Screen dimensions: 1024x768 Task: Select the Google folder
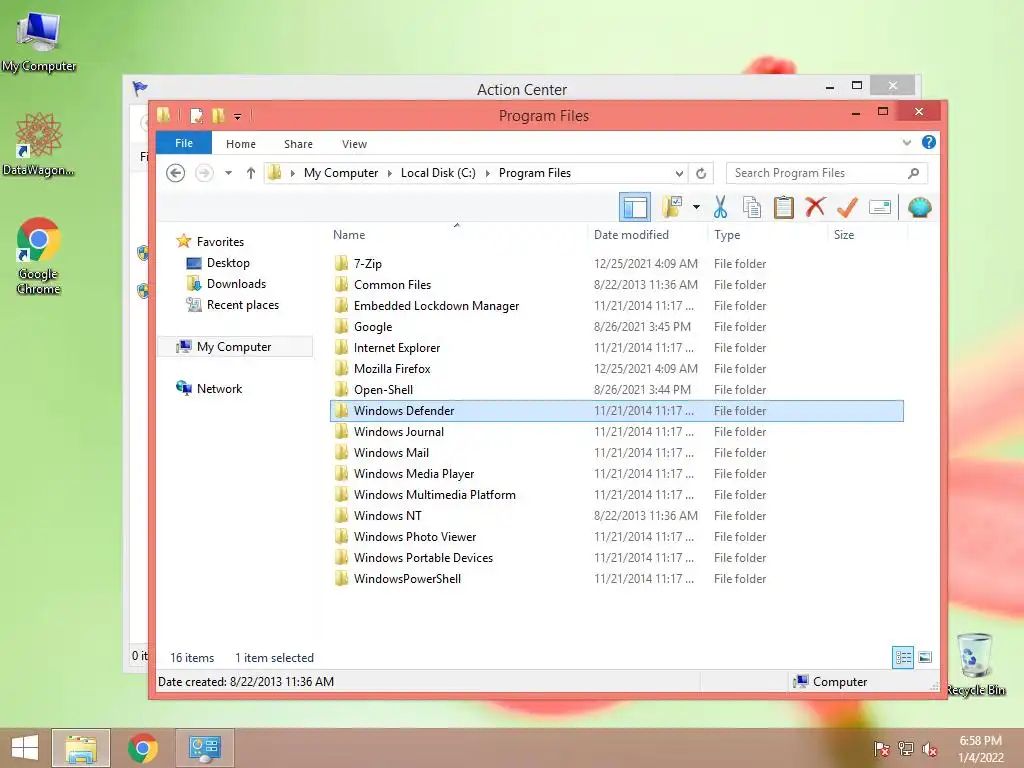coord(616,327)
